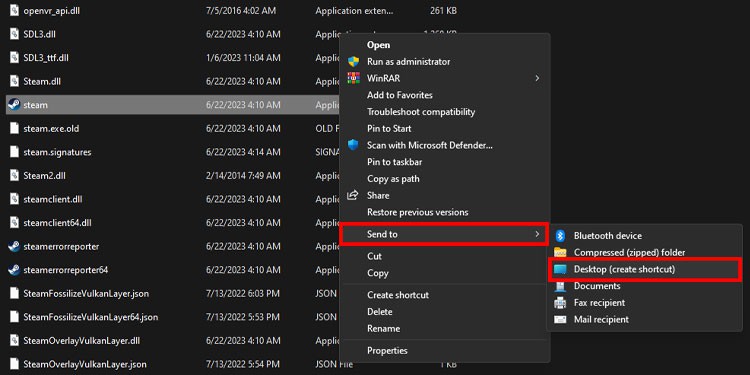Click the 2/14/2014 7:49 AM date cell
The image size is (750, 375).
[243, 176]
